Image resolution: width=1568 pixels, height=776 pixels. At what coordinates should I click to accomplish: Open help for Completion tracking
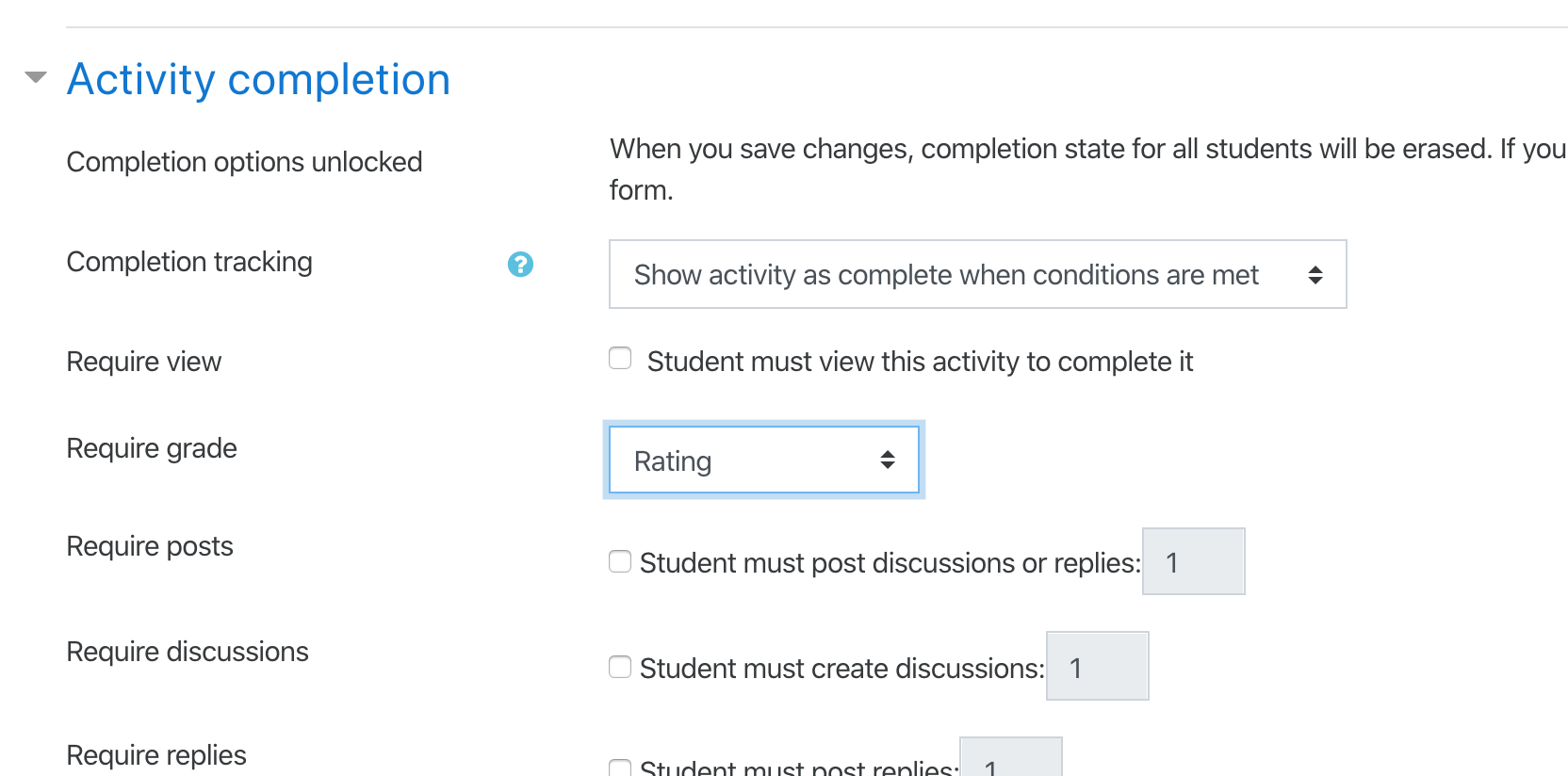point(520,265)
